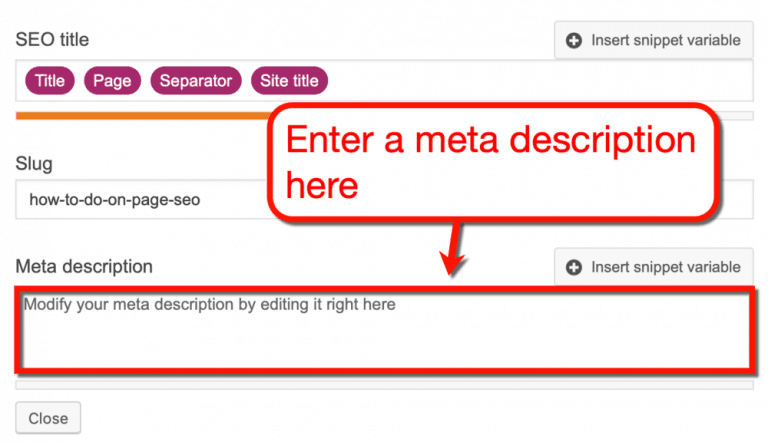Open Insert snippet variable for SEO title
Viewport: 768px width, 442px height.
[653, 41]
